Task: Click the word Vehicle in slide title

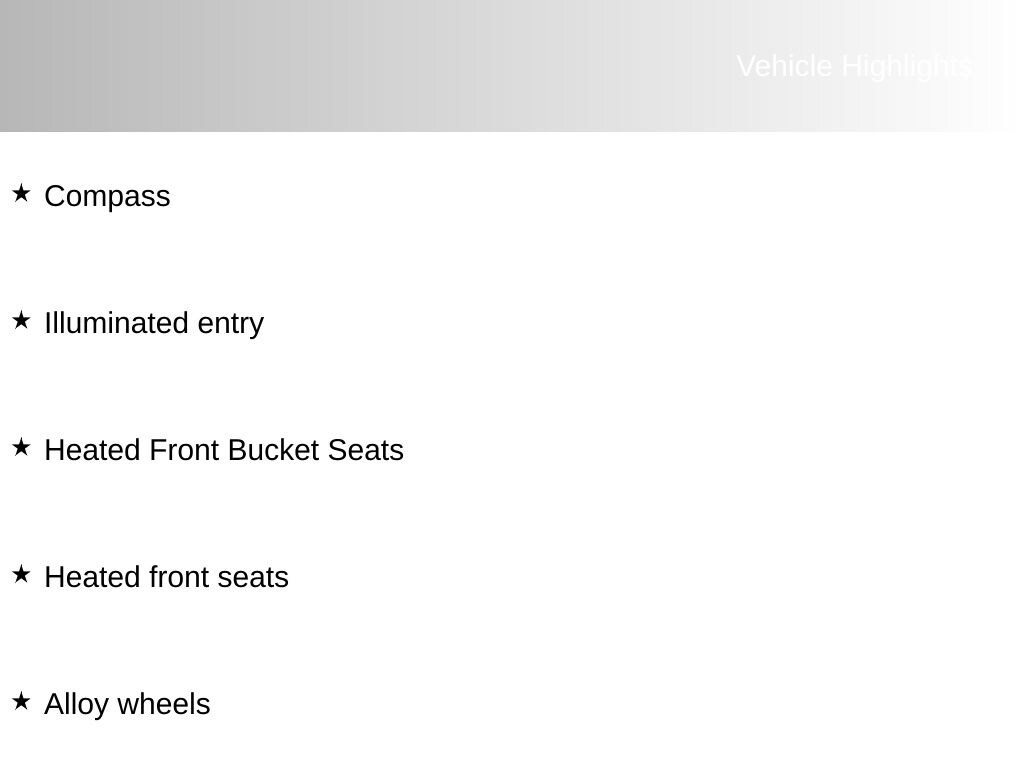Action: (784, 66)
